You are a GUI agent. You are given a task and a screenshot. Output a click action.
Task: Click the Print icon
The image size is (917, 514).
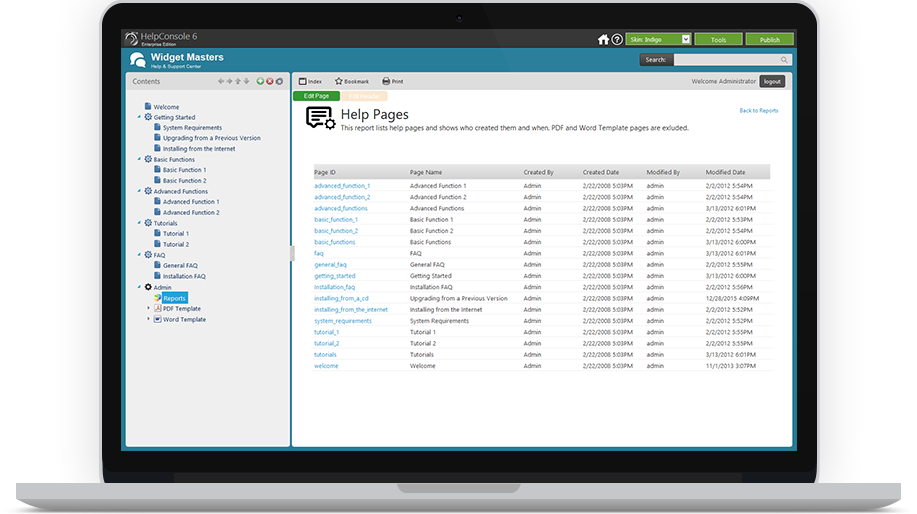tap(386, 81)
